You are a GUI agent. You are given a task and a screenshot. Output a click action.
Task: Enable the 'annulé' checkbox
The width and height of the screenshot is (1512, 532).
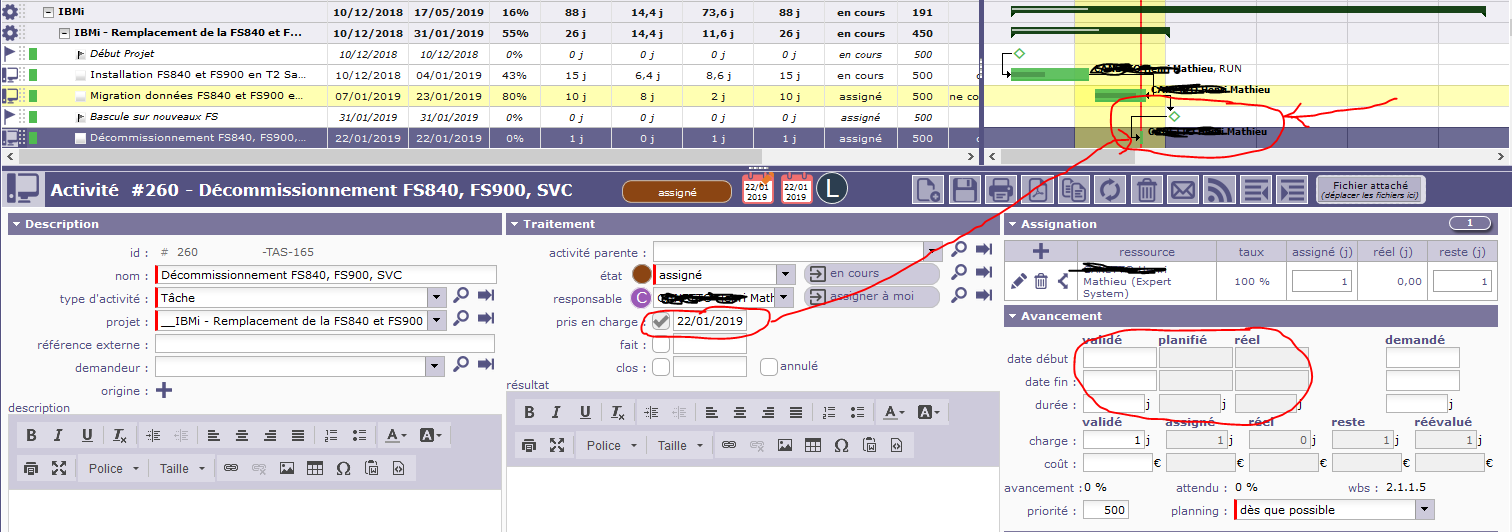pos(769,367)
